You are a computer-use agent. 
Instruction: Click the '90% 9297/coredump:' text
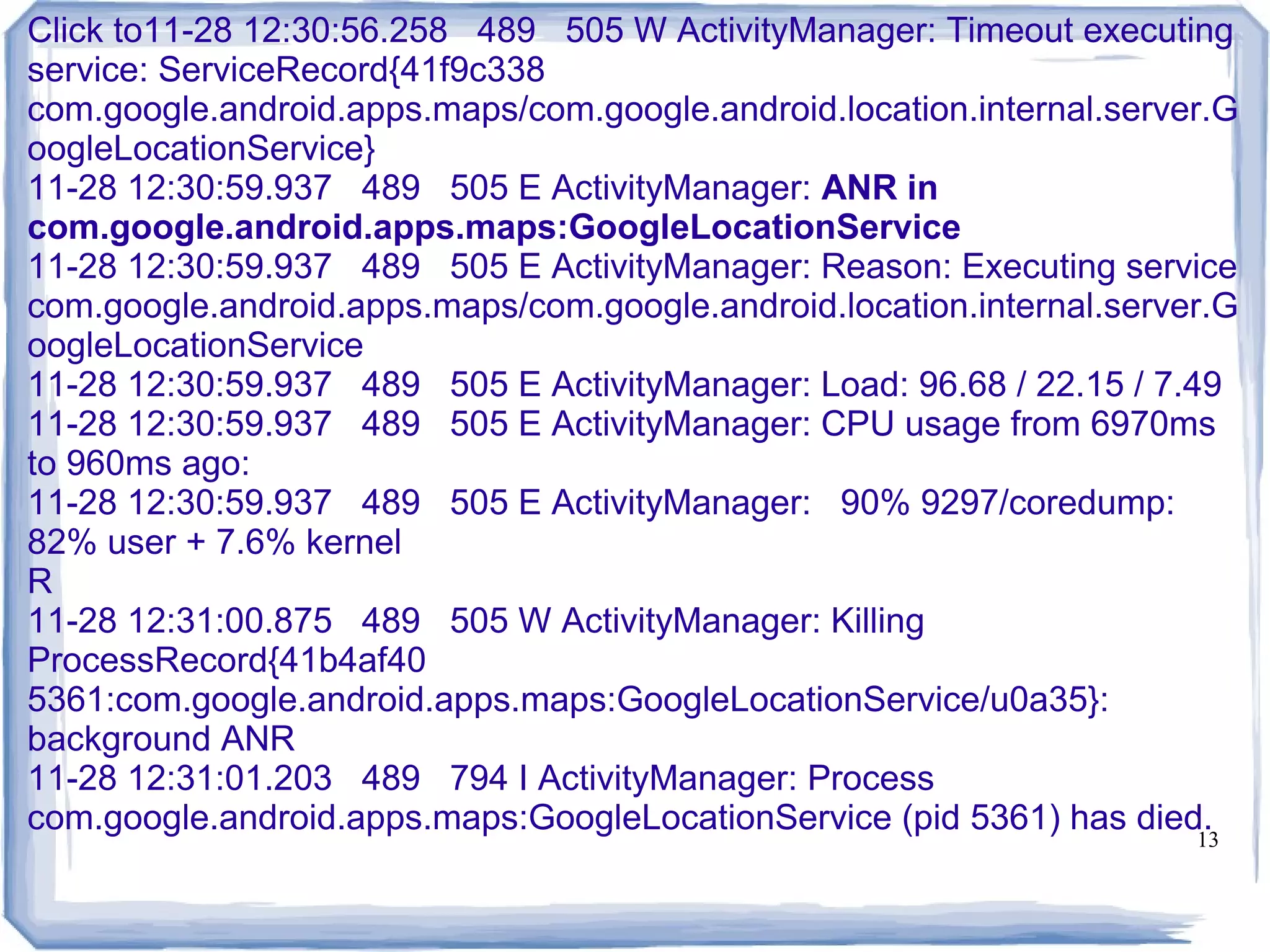(1007, 502)
